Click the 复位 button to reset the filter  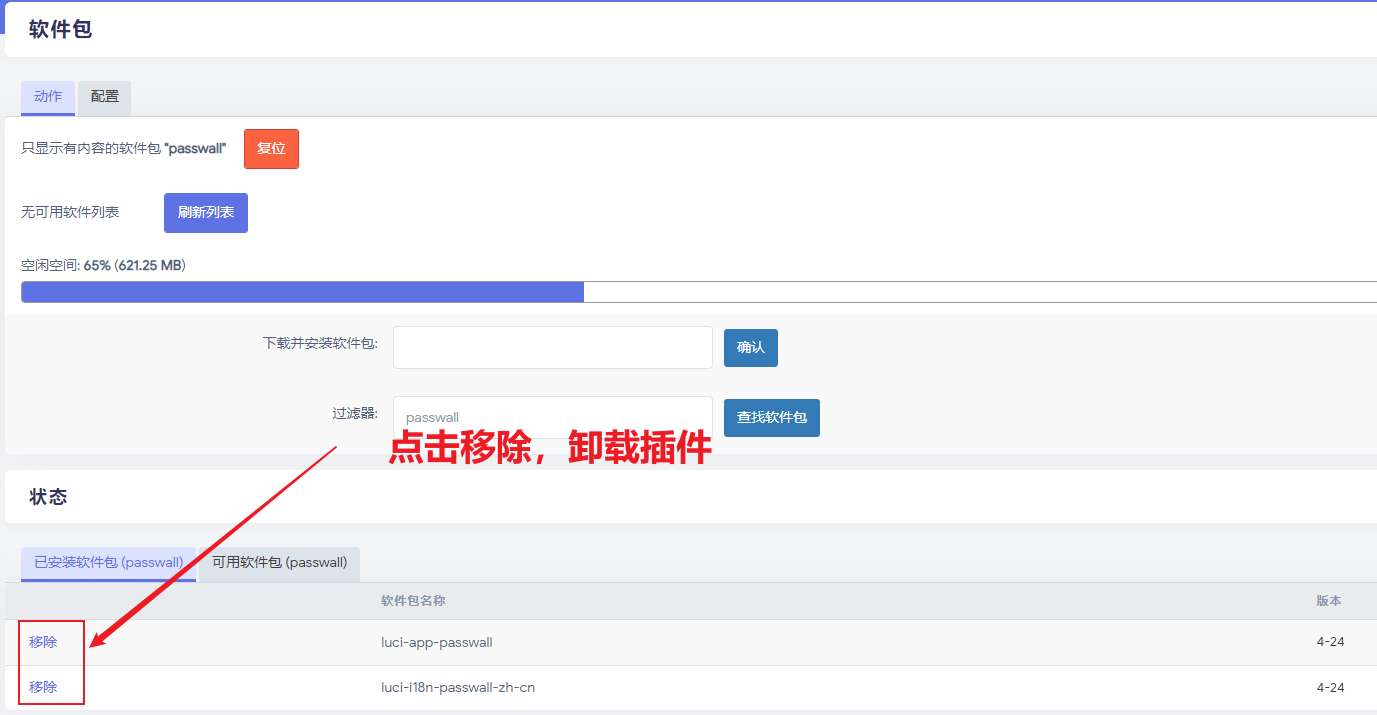pos(271,148)
